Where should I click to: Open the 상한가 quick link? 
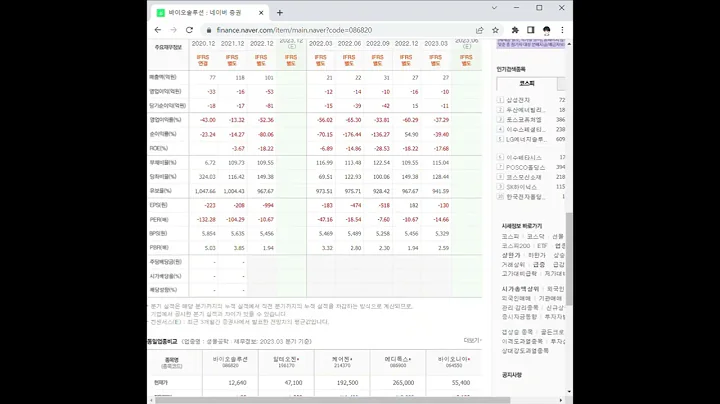(511, 255)
